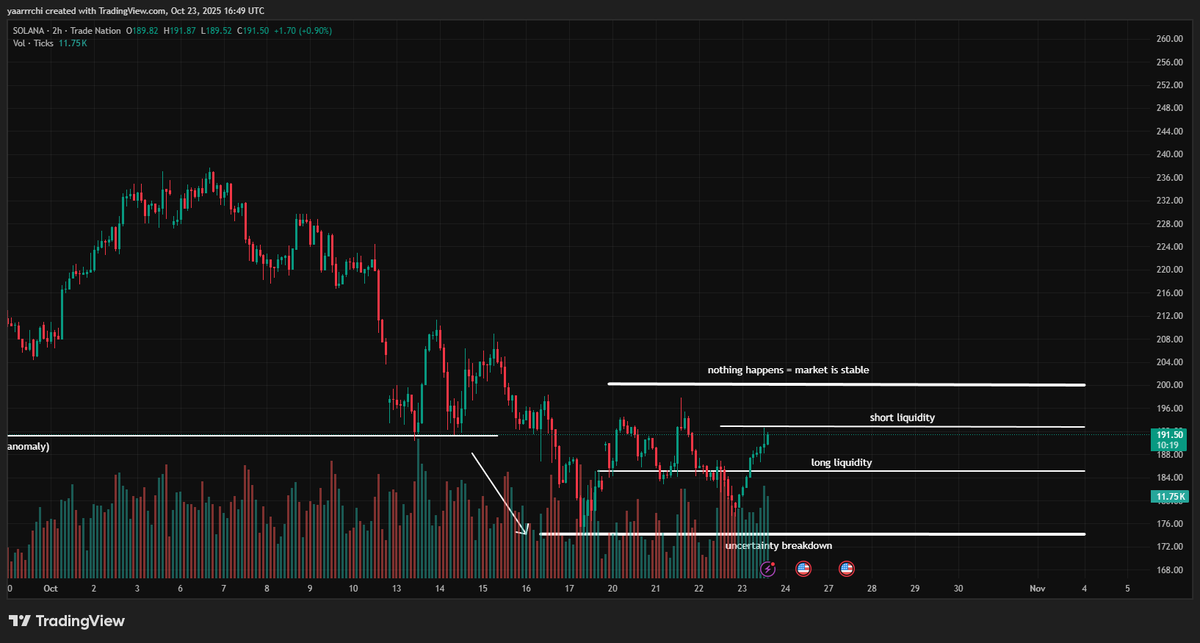Click the green volume label 11.75K on price axis
1200x643 pixels.
click(1170, 496)
